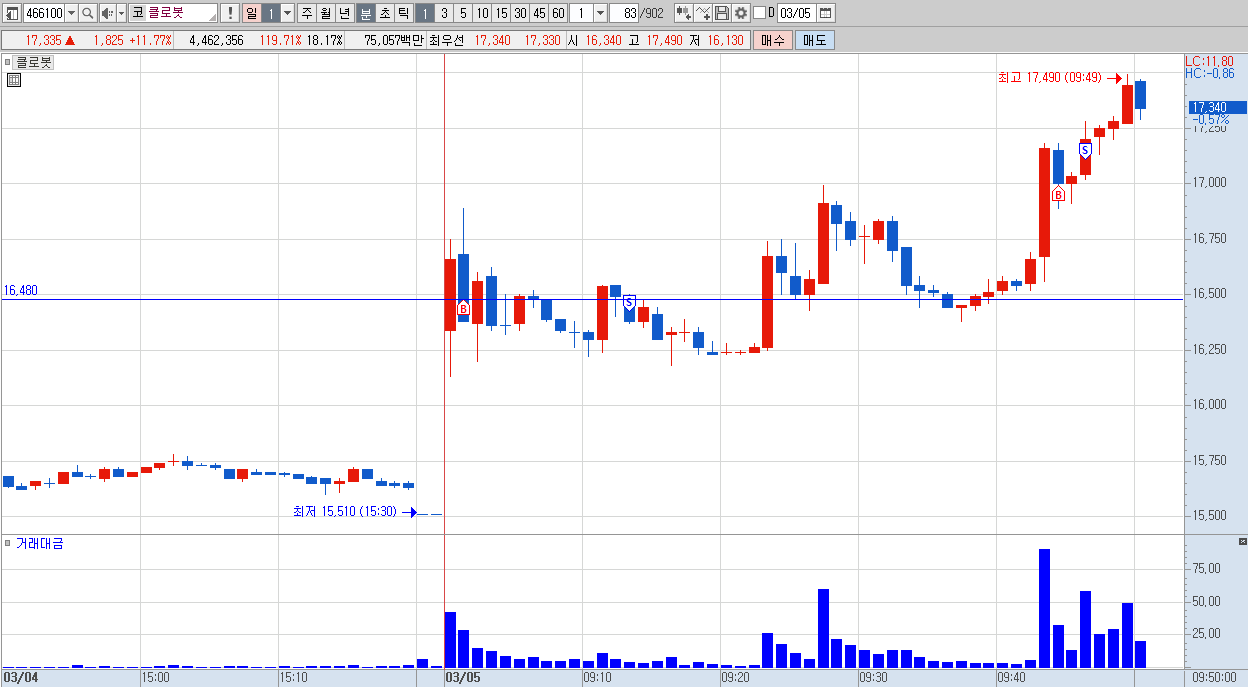The image size is (1248, 687).
Task: Click the add line indicator icon
Action: point(703,13)
